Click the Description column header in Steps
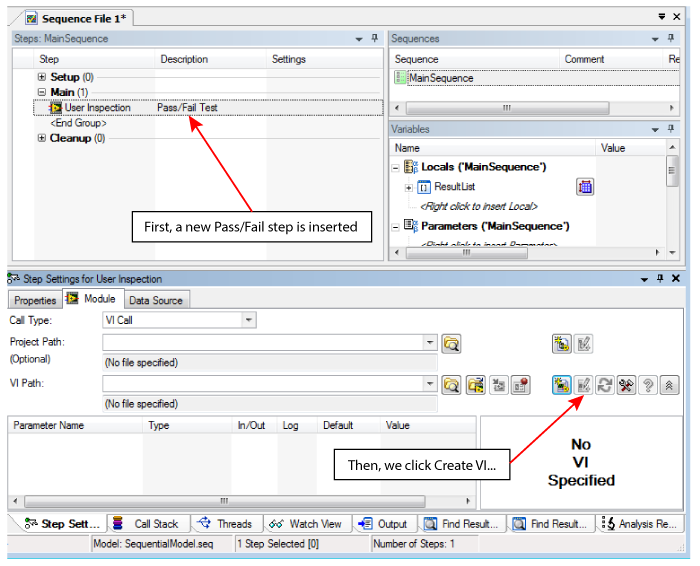Viewport: 700px width, 566px height. pos(211,59)
